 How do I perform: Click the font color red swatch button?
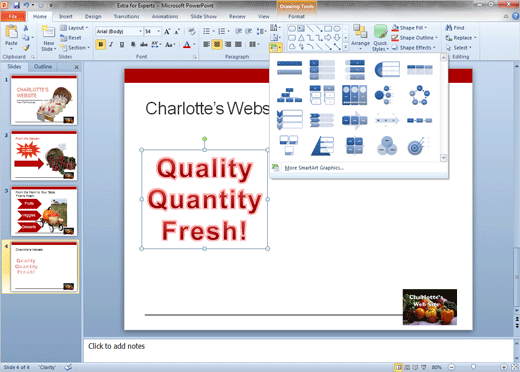(x=187, y=44)
